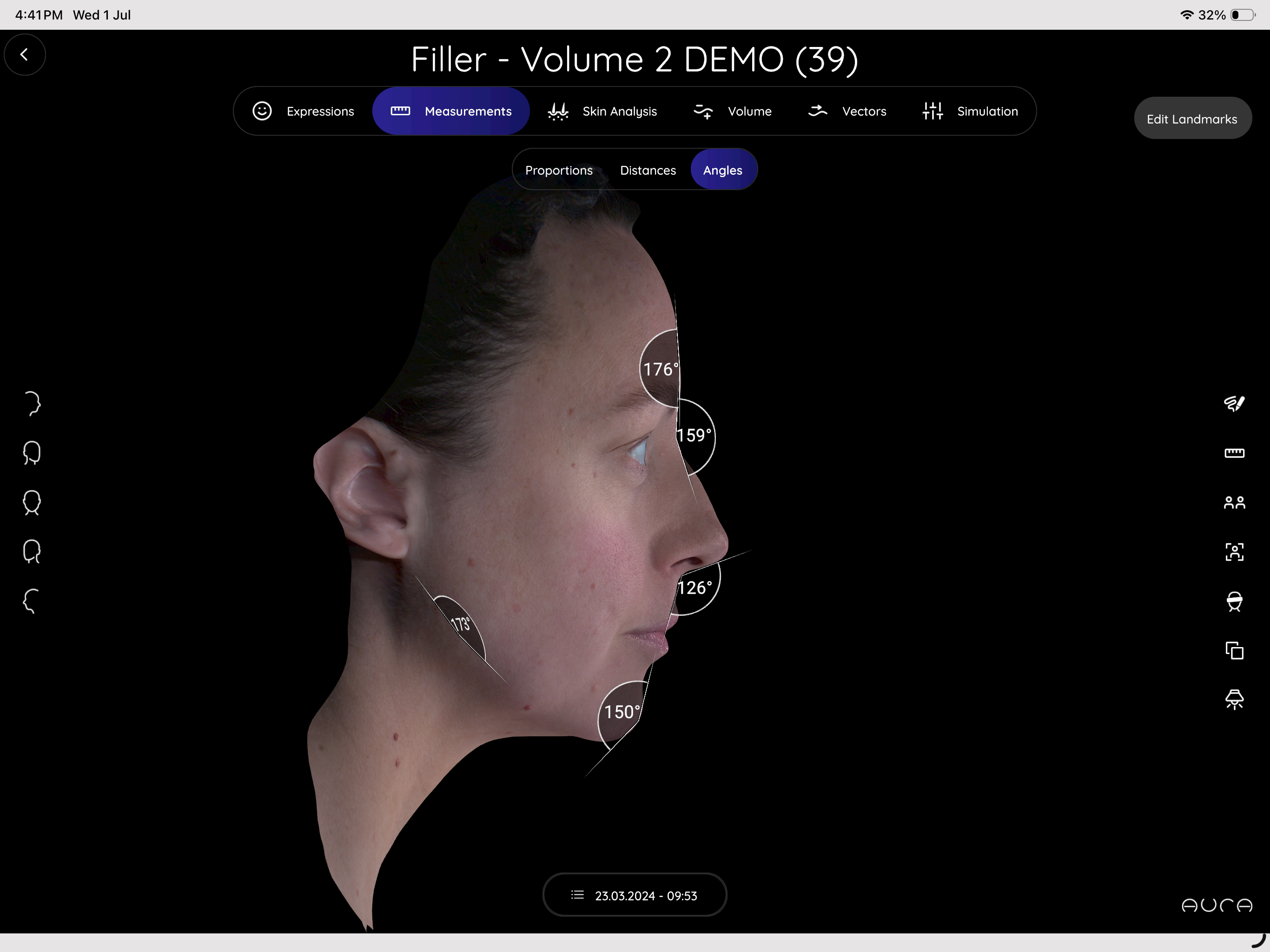The width and height of the screenshot is (1270, 952).
Task: Select the Measurements tab
Action: 451,112
